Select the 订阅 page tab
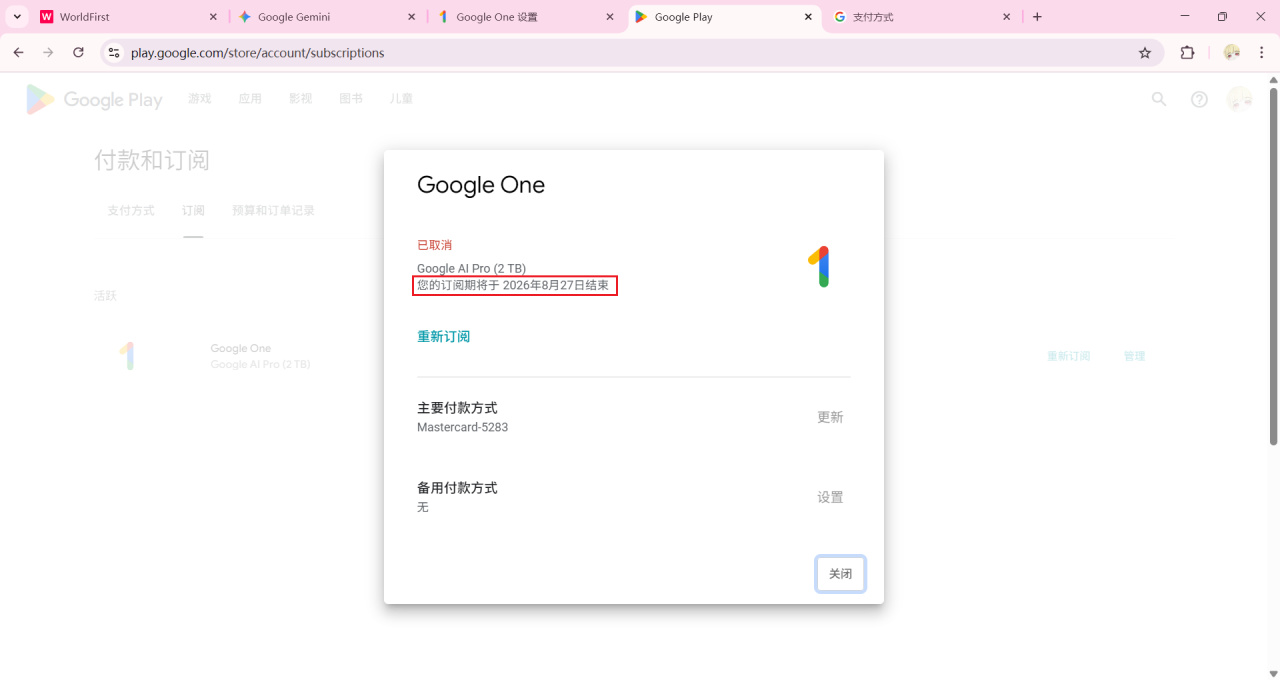This screenshot has width=1280, height=680. (193, 211)
